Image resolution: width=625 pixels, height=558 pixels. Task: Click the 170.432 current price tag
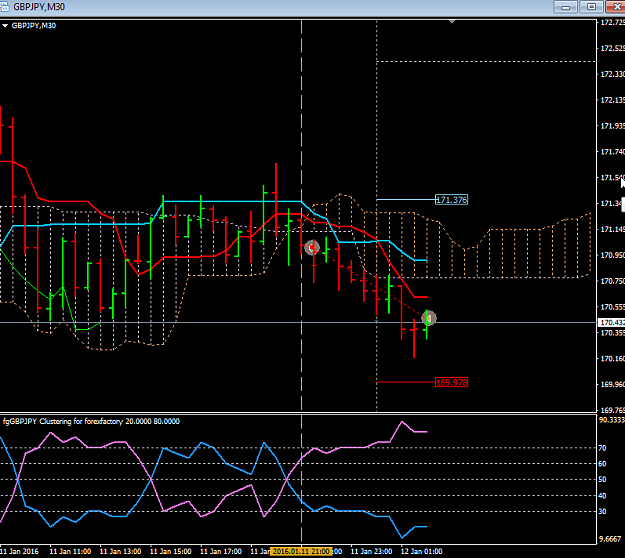(x=612, y=322)
